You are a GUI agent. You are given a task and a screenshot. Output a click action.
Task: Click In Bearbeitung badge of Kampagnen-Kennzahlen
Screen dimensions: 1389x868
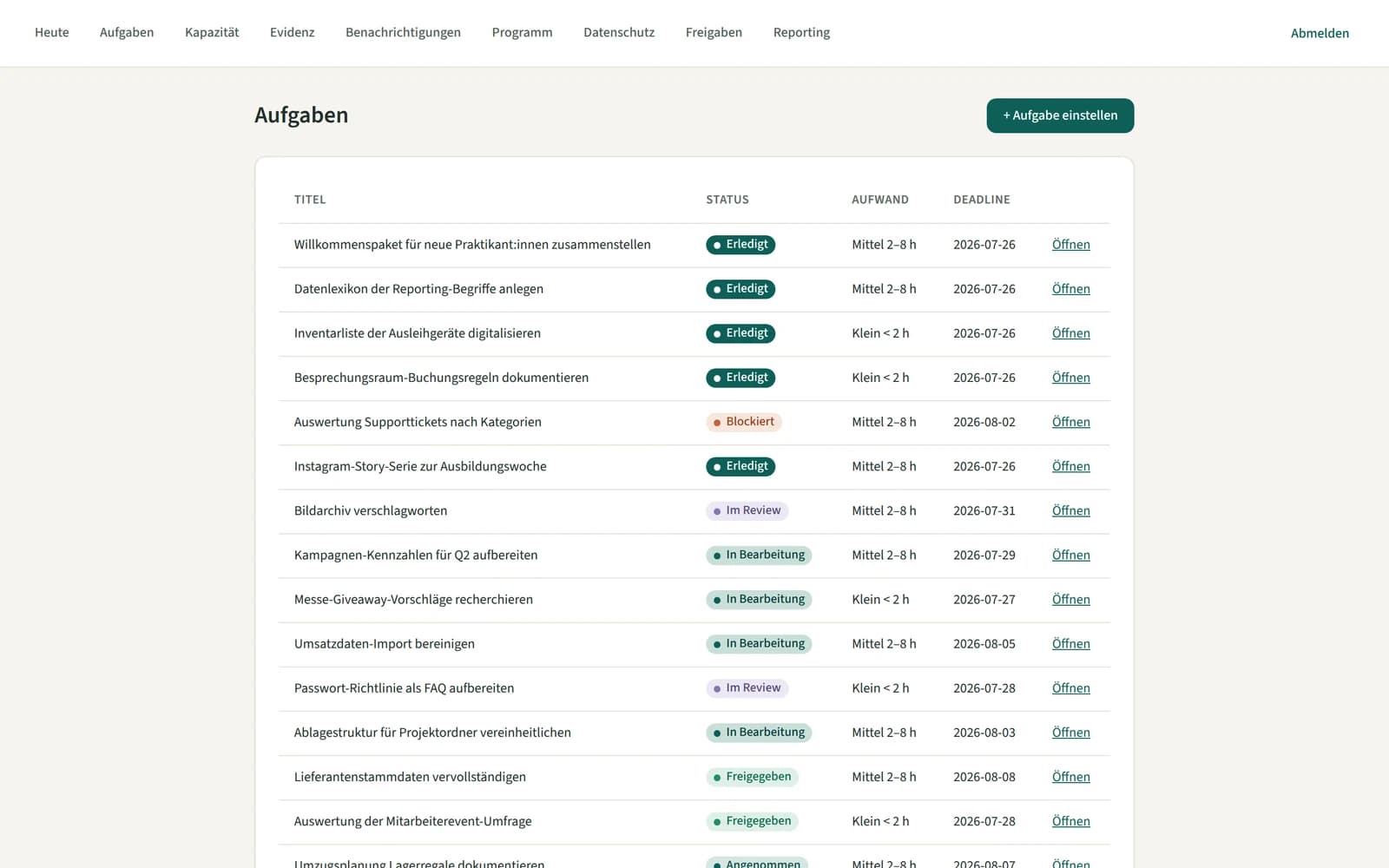[759, 555]
